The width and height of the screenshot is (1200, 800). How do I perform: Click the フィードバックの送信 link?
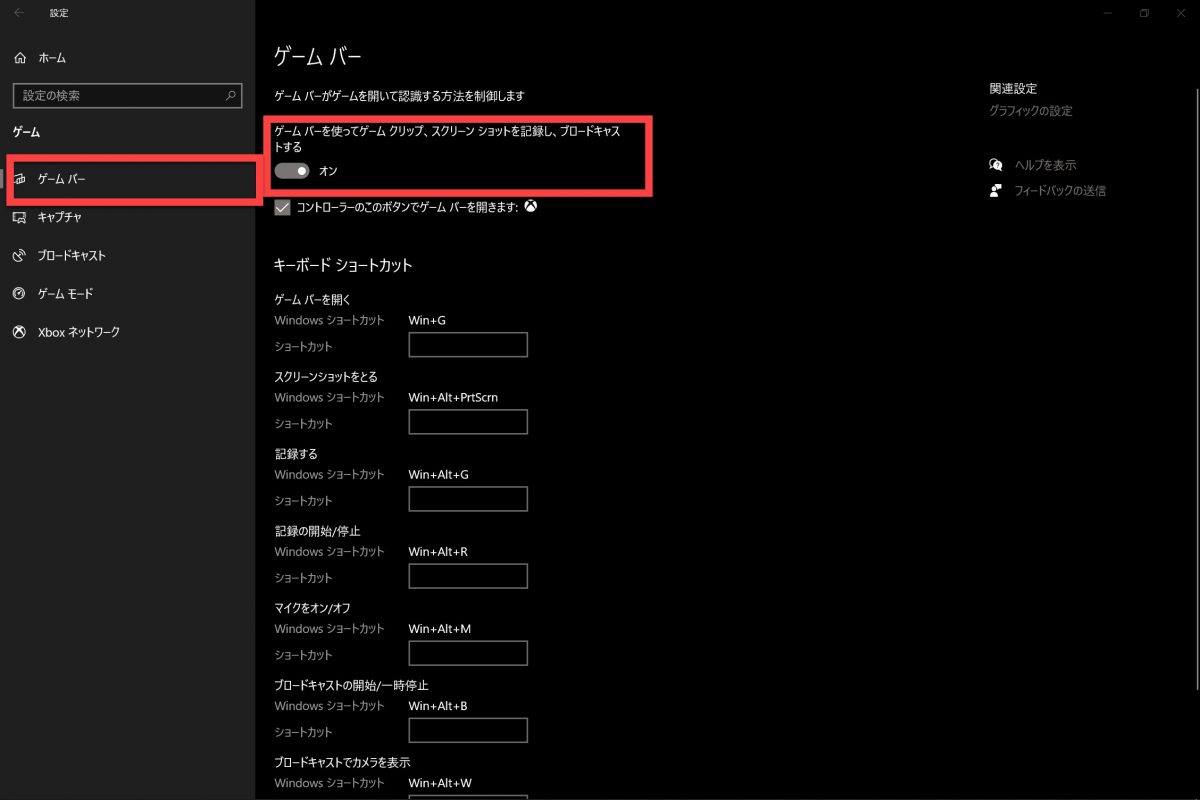pos(1060,191)
